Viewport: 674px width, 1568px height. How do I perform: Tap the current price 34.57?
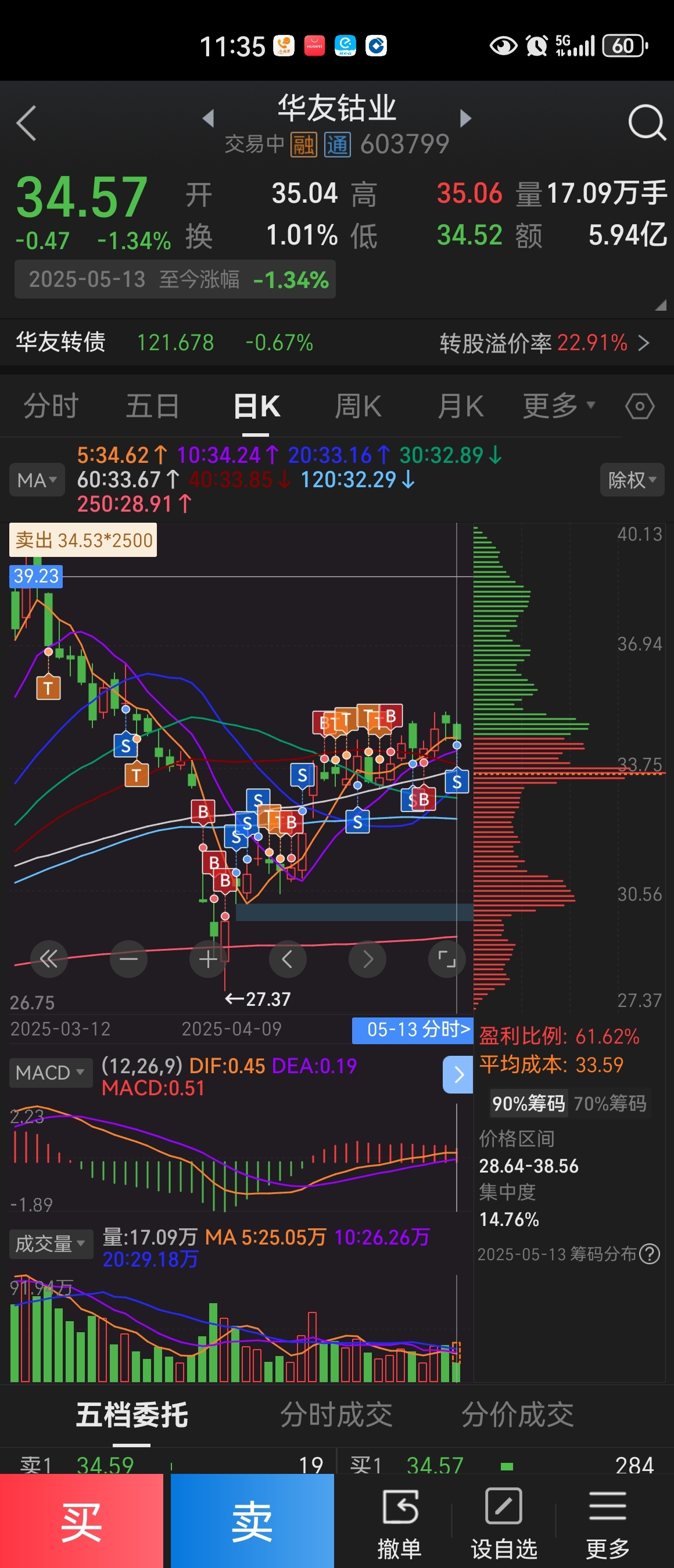coord(81,197)
